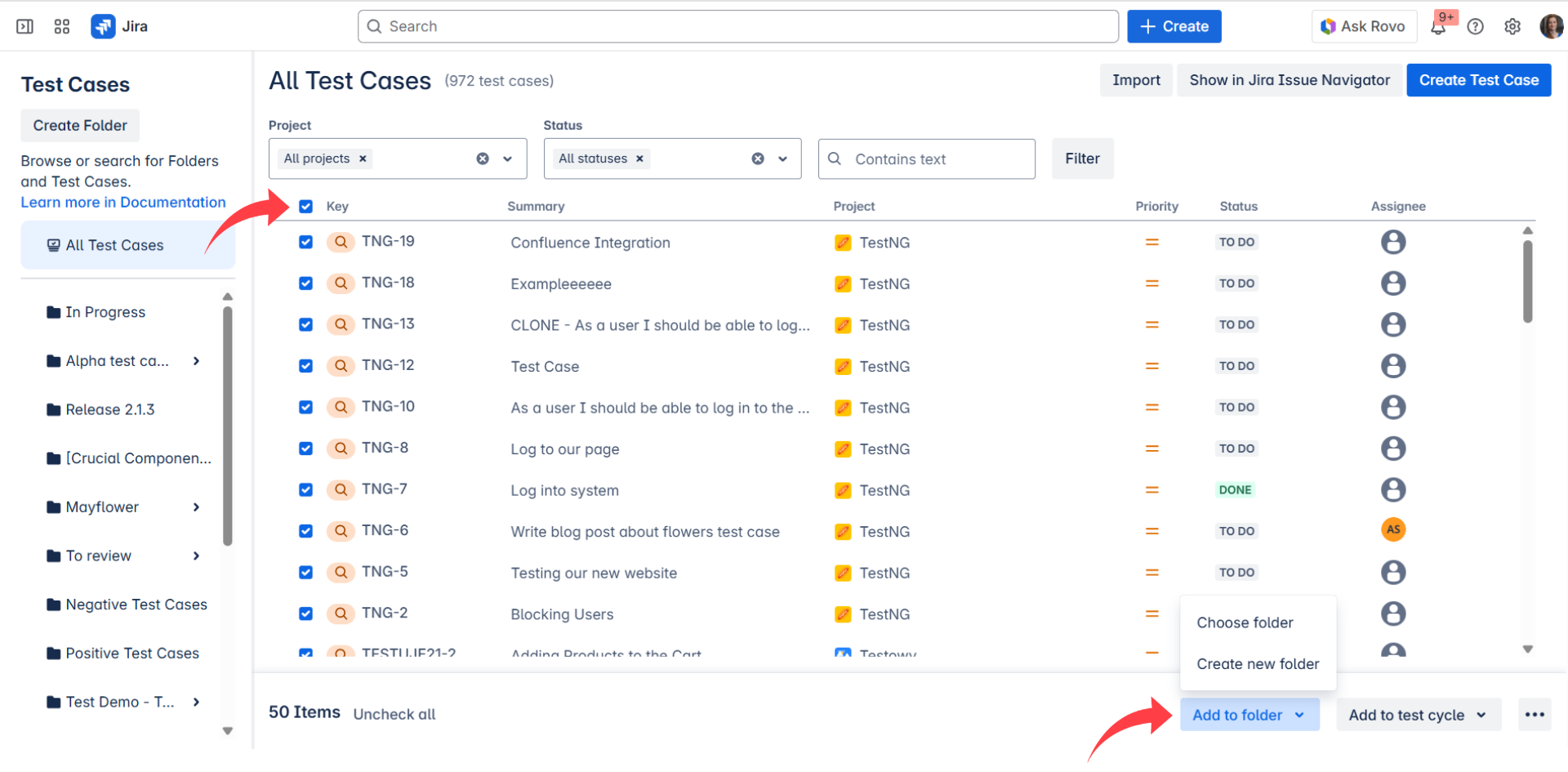Image resolution: width=1568 pixels, height=772 pixels.
Task: Click the unassigned avatar for TNG-2
Action: pos(1393,614)
